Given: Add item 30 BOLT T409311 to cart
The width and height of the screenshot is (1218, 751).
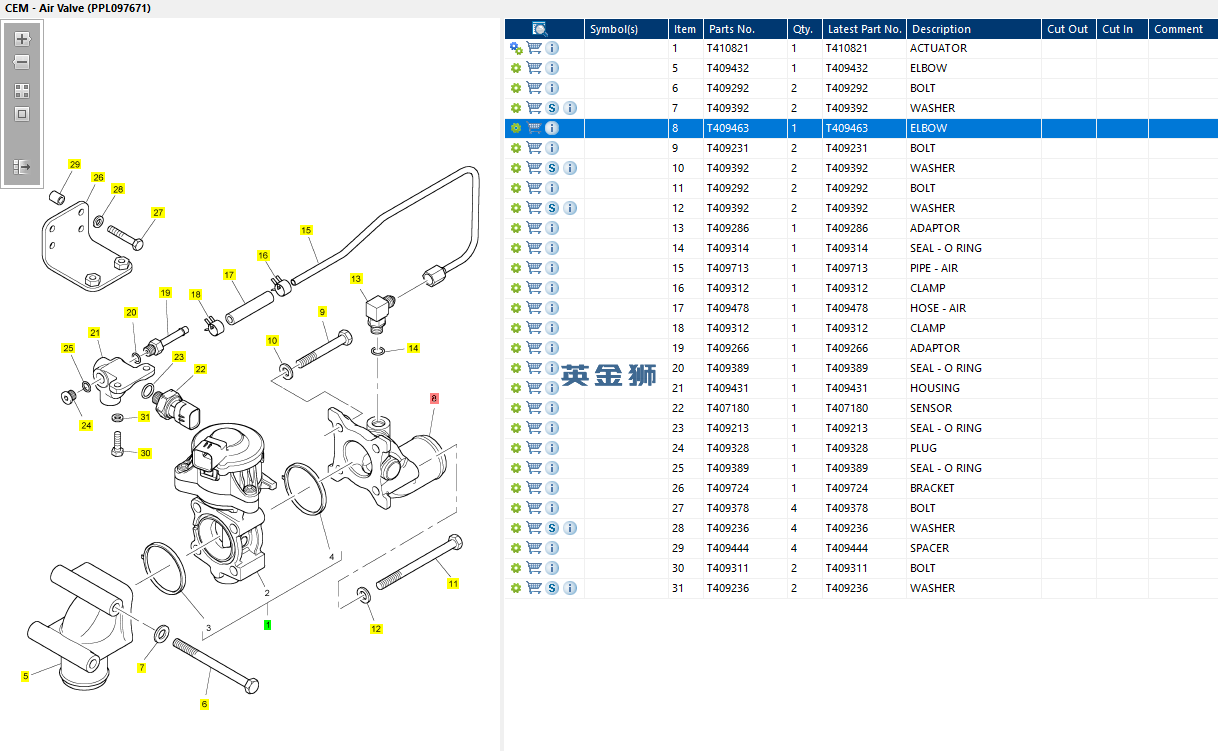Looking at the screenshot, I should pos(534,568).
